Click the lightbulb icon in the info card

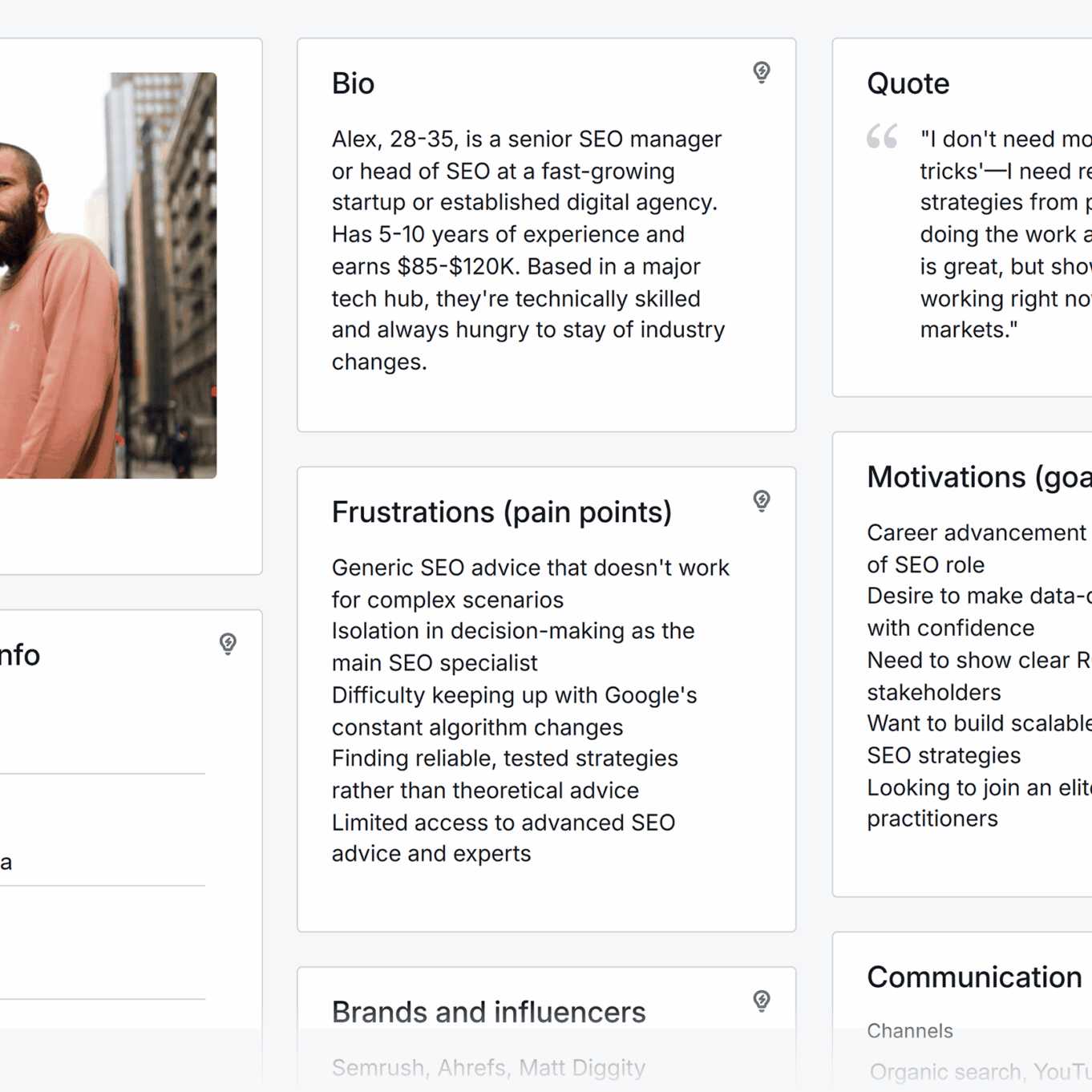[228, 643]
